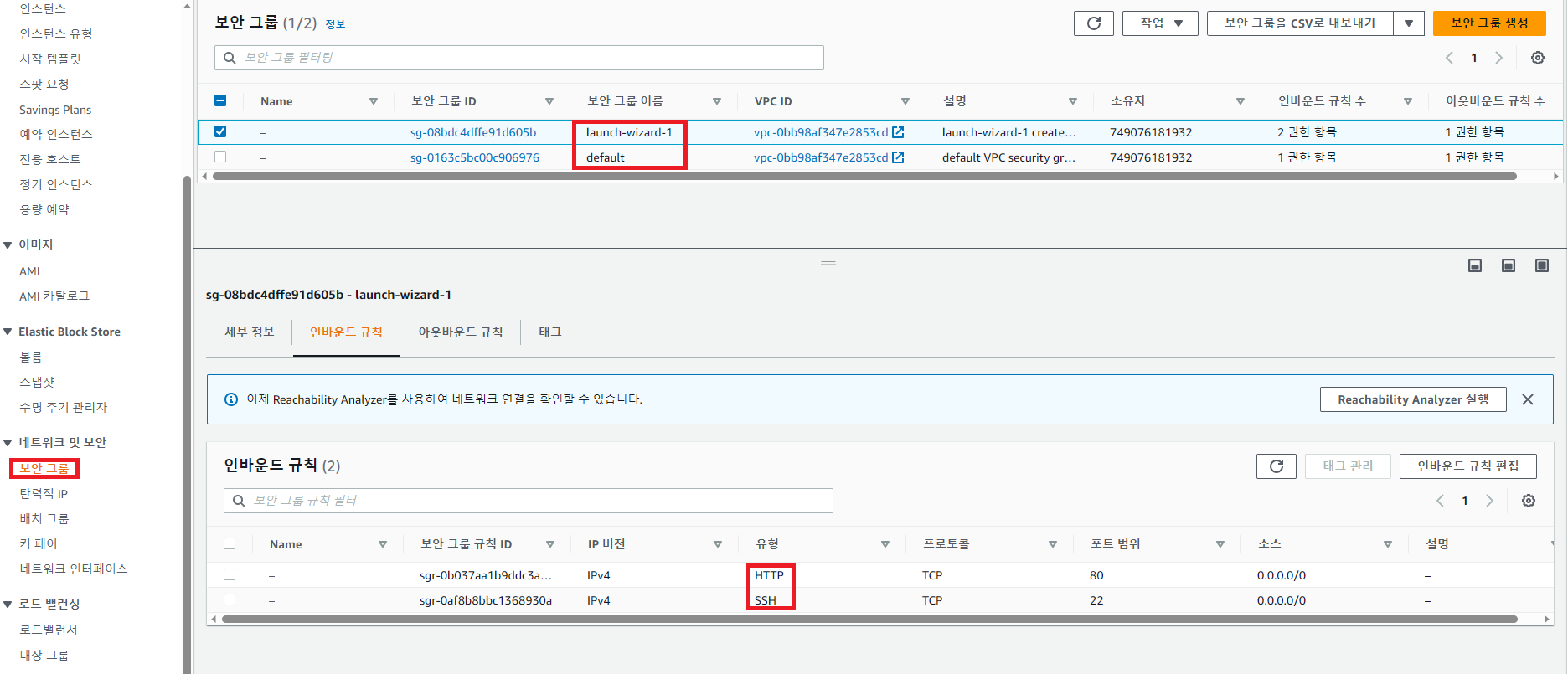The image size is (1568, 674).
Task: Open security groups table settings gear
Action: [1538, 58]
